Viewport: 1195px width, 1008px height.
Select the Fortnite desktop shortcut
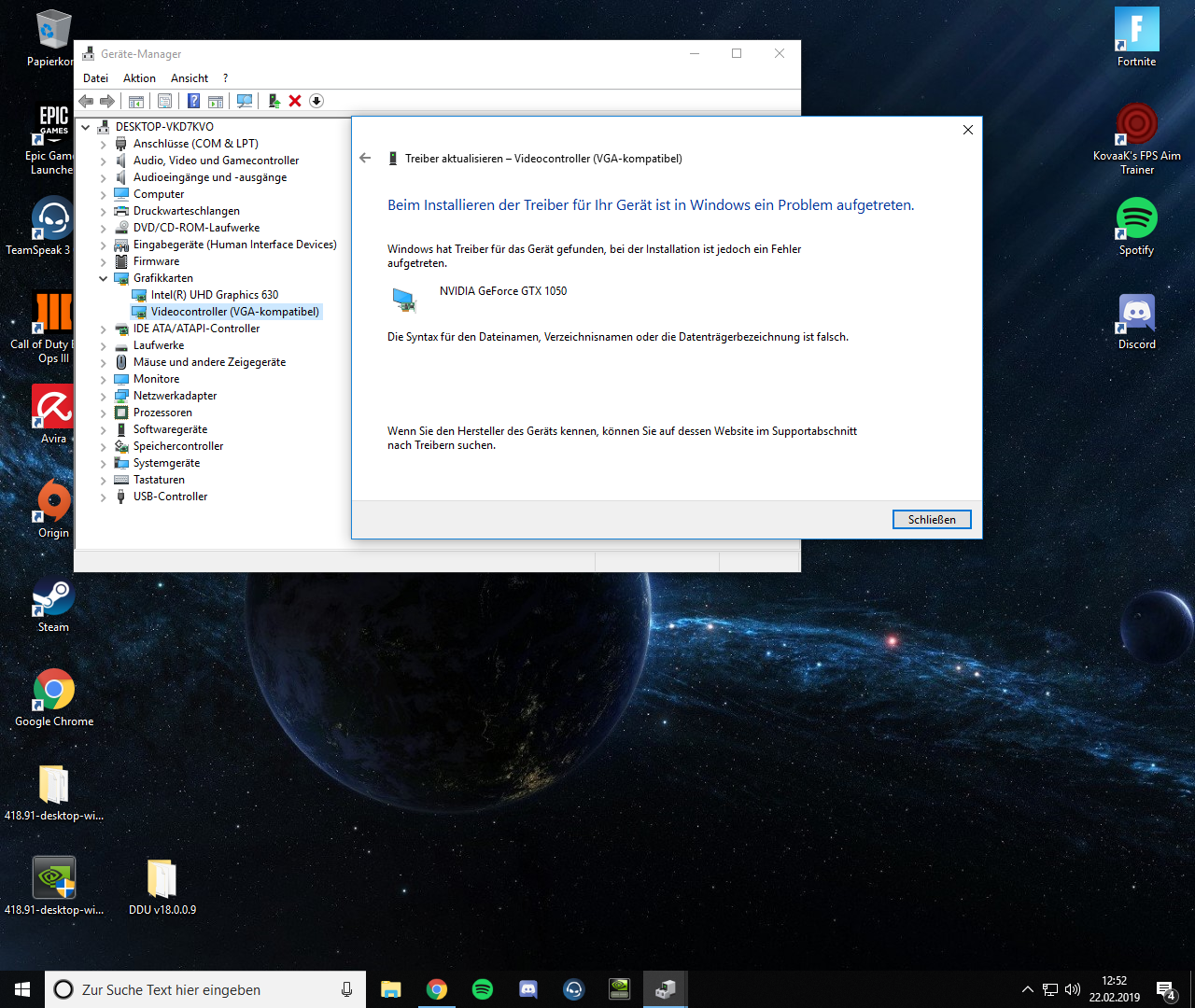point(1136,37)
